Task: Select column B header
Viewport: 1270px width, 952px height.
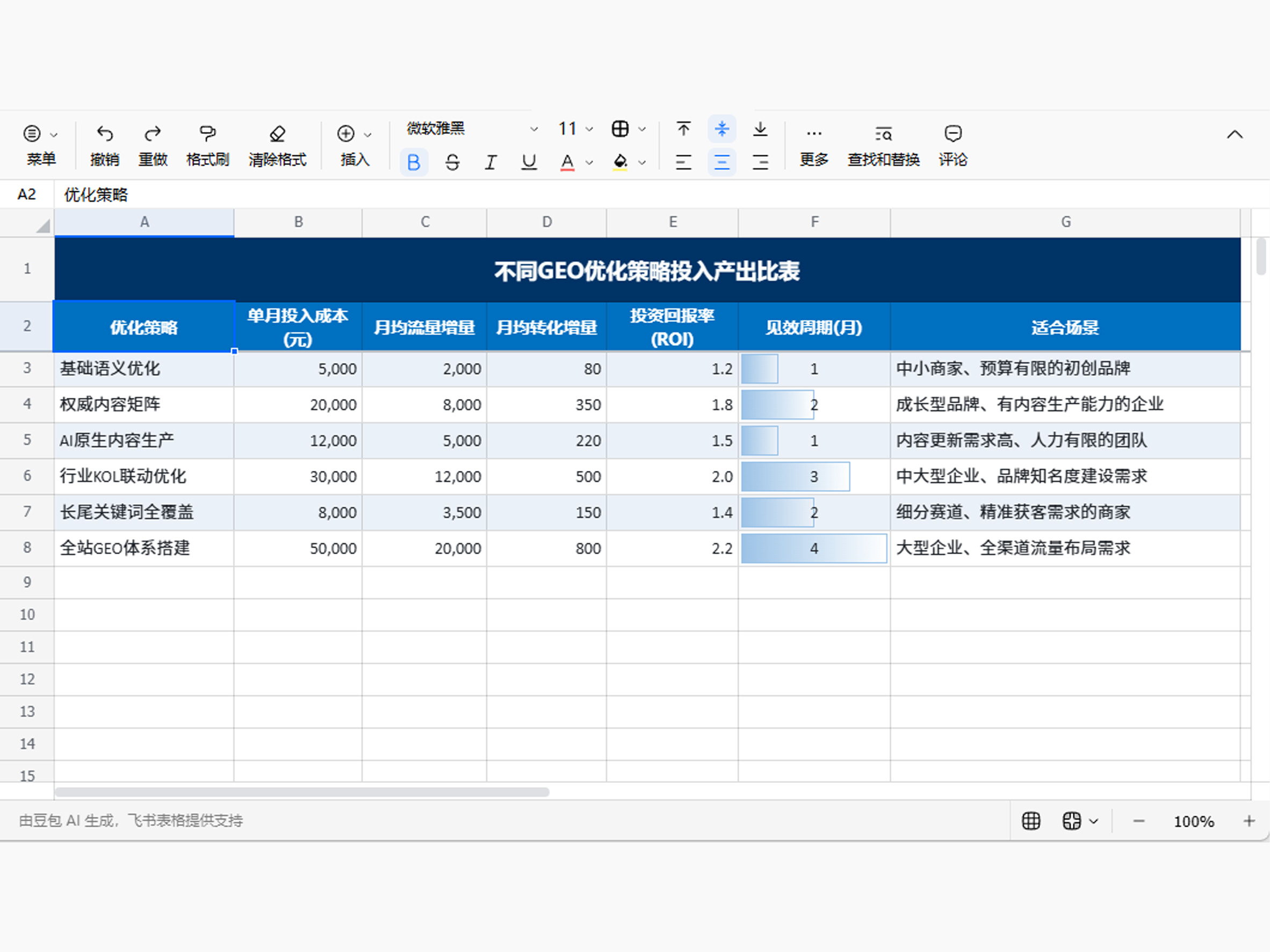Action: (298, 223)
